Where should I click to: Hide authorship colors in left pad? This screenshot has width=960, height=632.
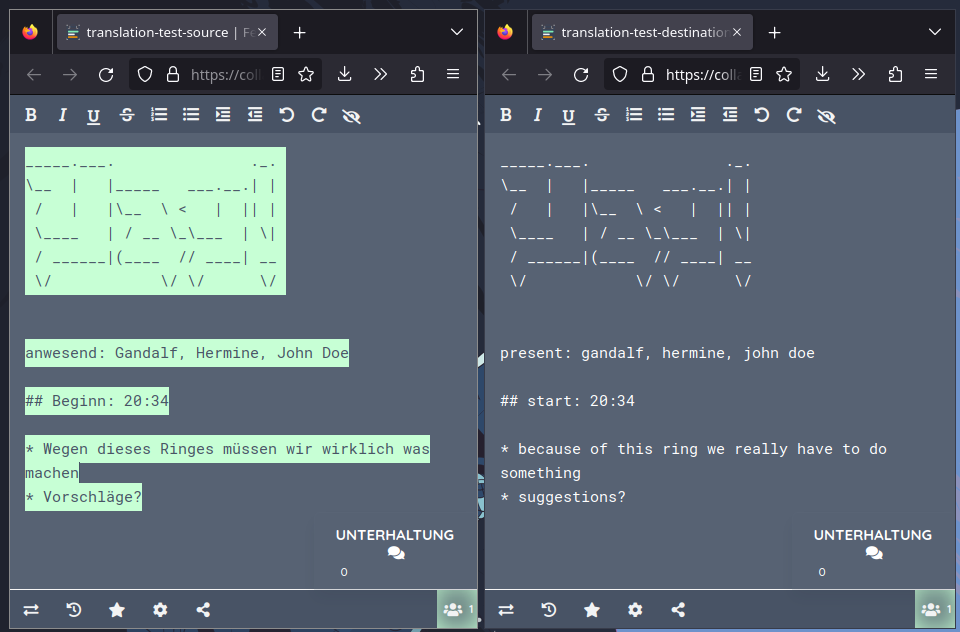(351, 115)
